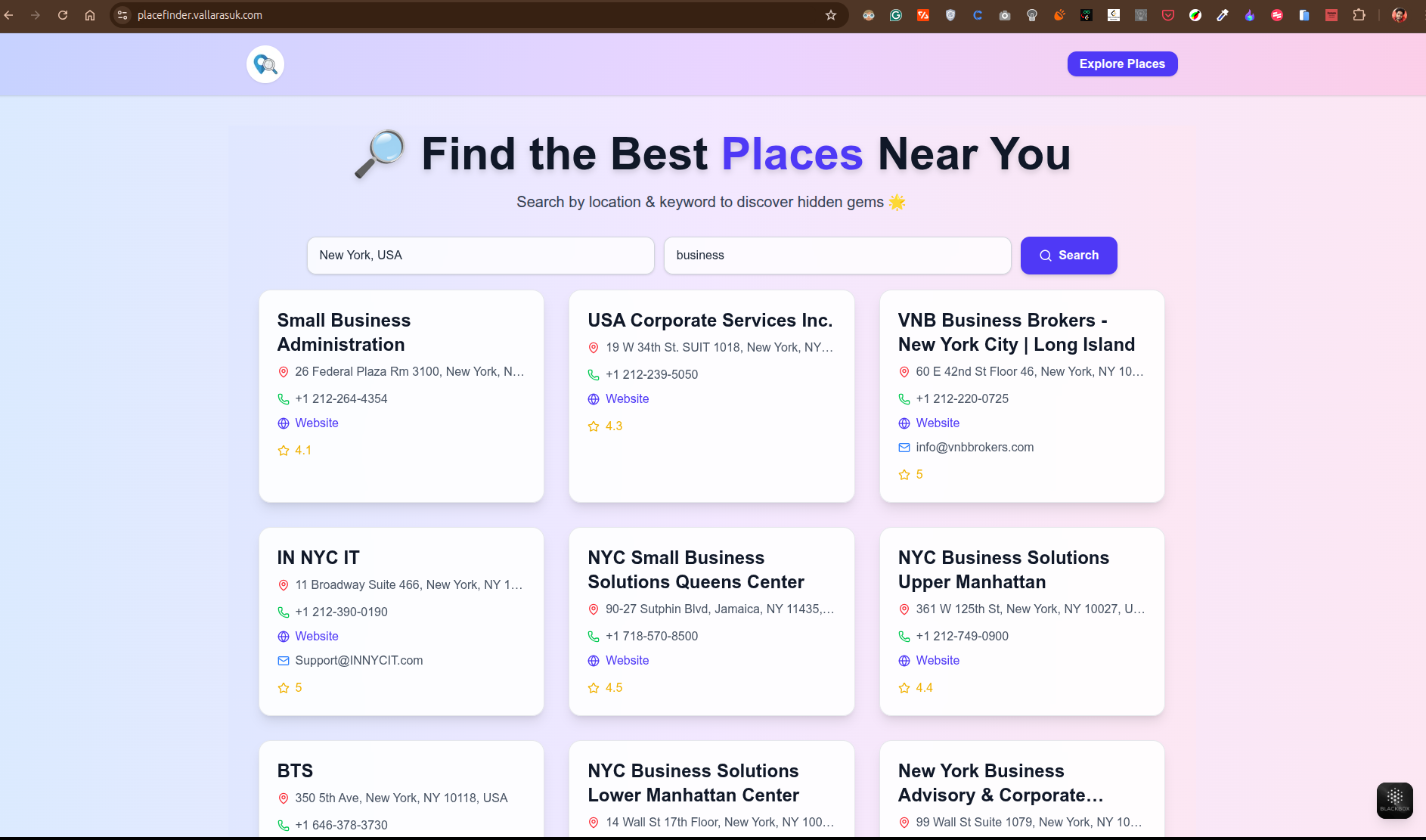Click the phone icon beside +1 212-220-0725
1426x840 pixels.
point(904,399)
